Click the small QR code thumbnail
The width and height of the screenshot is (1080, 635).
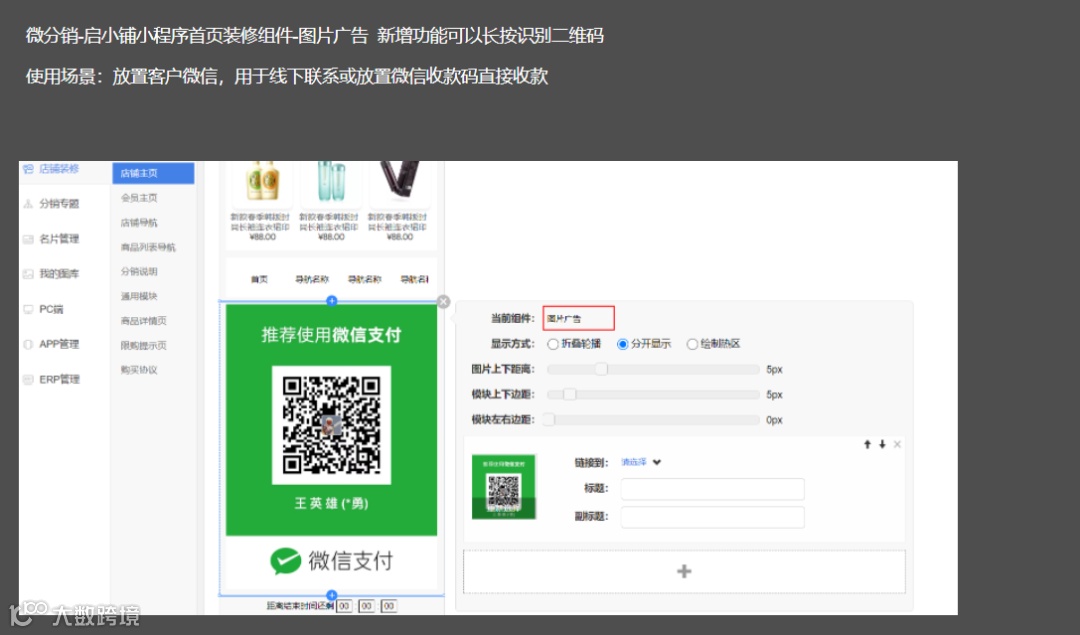click(503, 487)
